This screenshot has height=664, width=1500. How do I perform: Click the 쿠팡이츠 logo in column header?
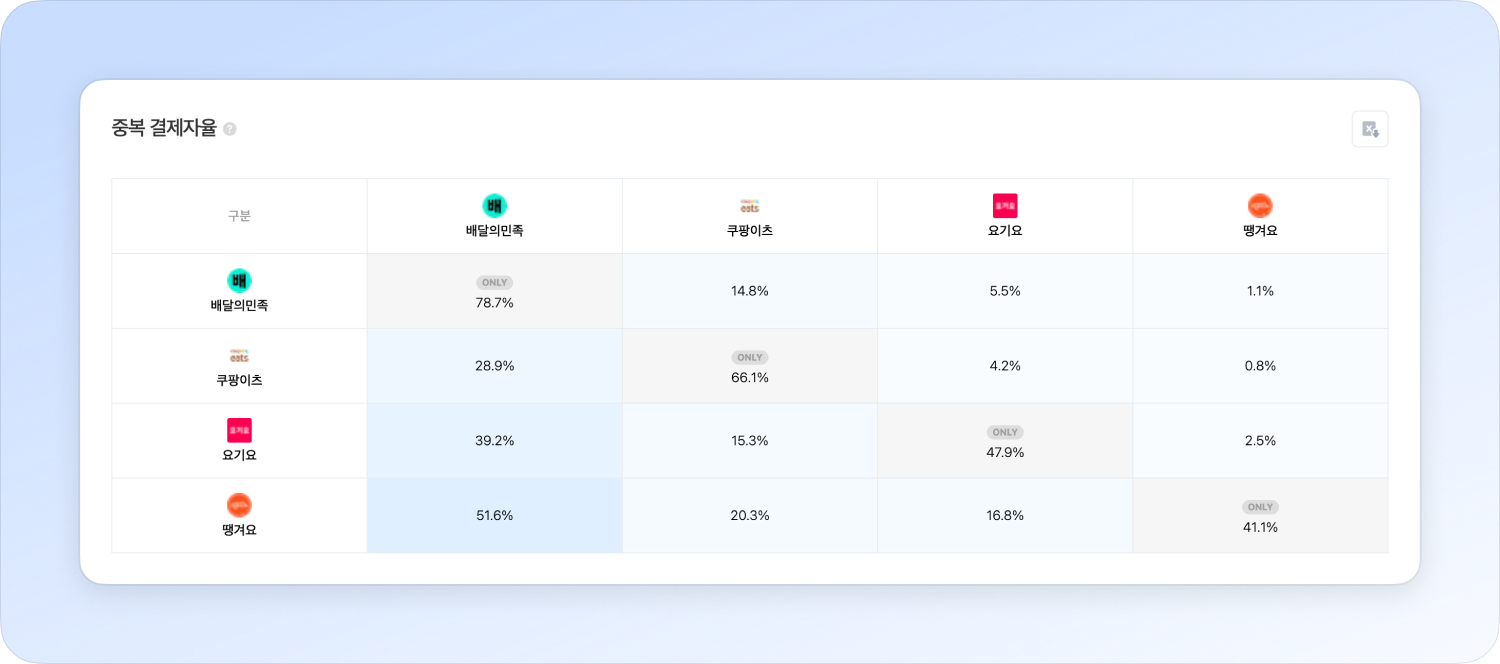click(749, 206)
